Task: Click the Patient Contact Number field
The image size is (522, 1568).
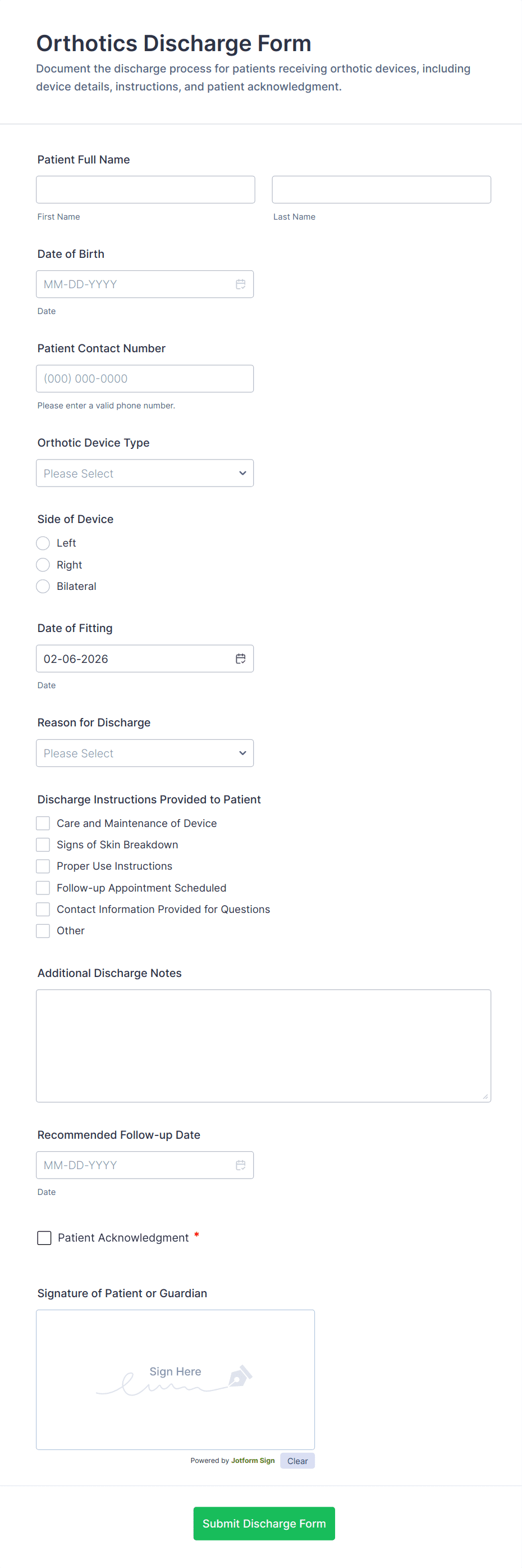Action: [145, 379]
